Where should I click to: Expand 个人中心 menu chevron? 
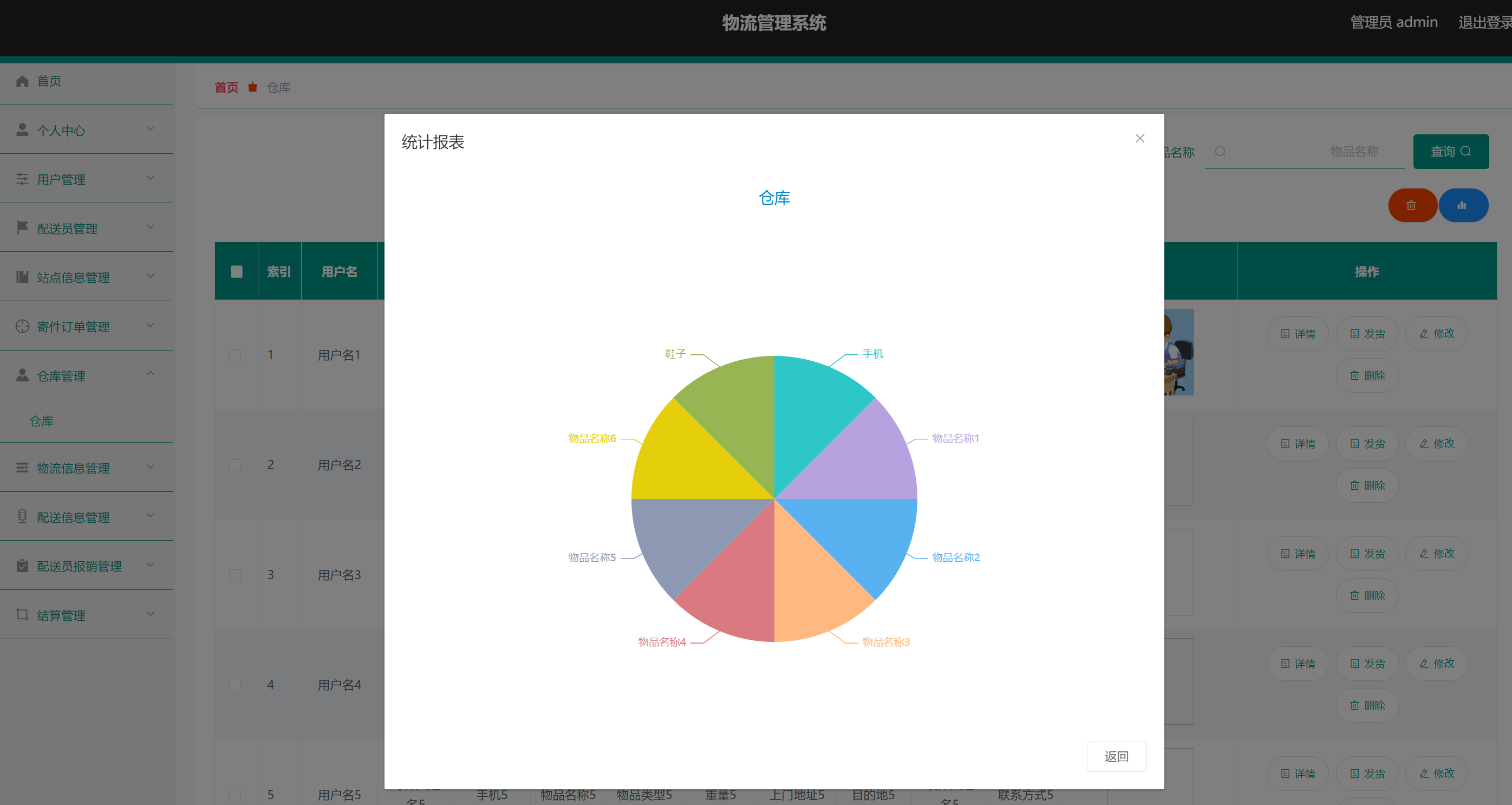click(150, 128)
